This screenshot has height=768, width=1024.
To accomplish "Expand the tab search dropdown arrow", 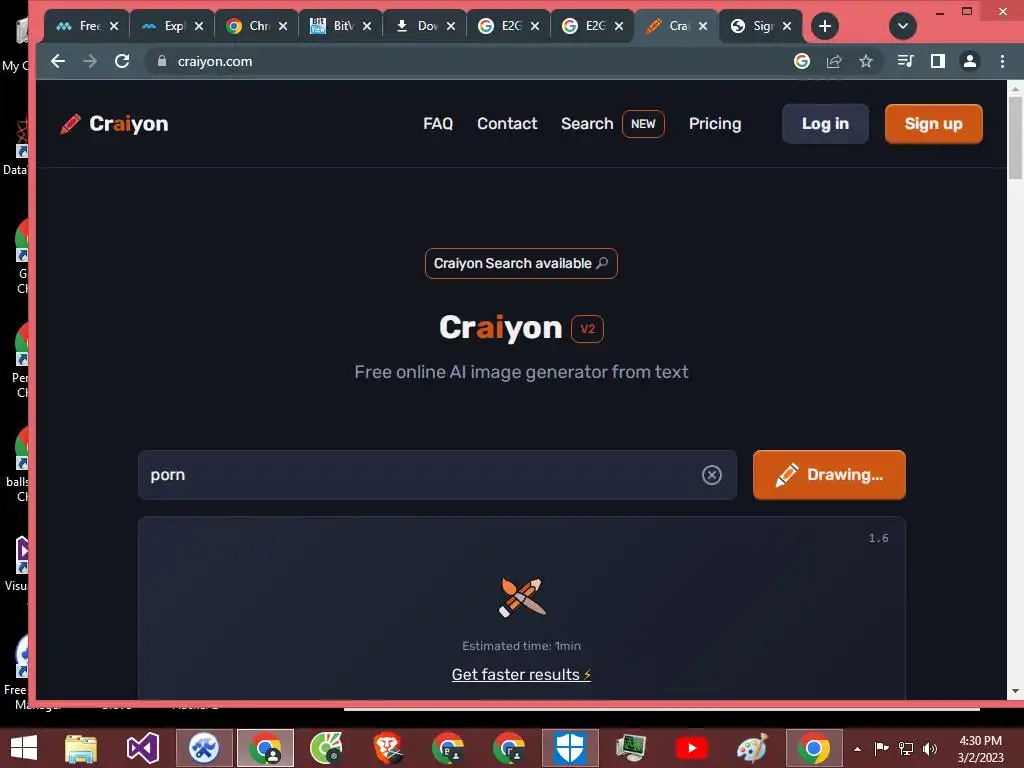I will (x=903, y=26).
